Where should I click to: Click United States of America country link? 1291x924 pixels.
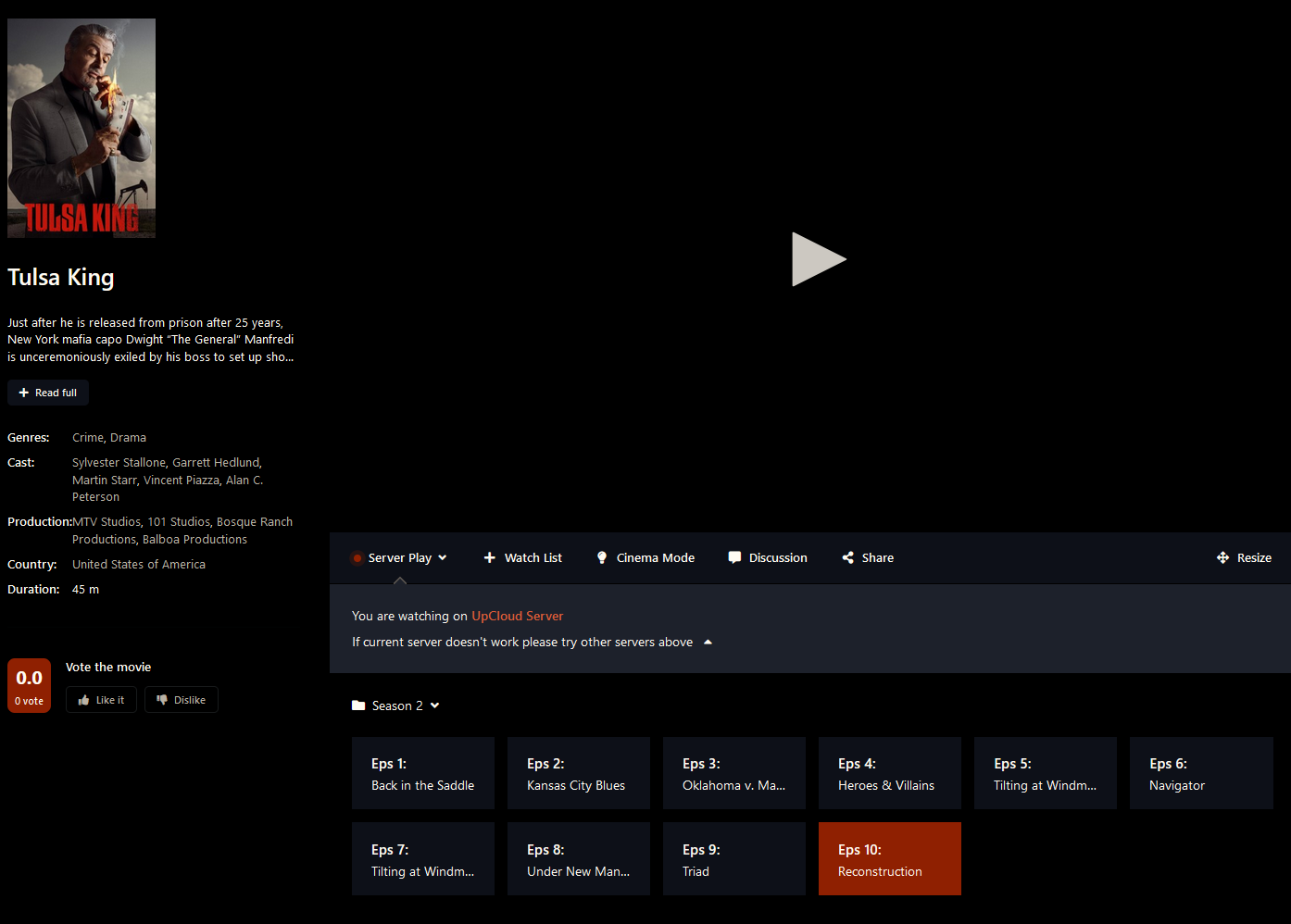(139, 564)
